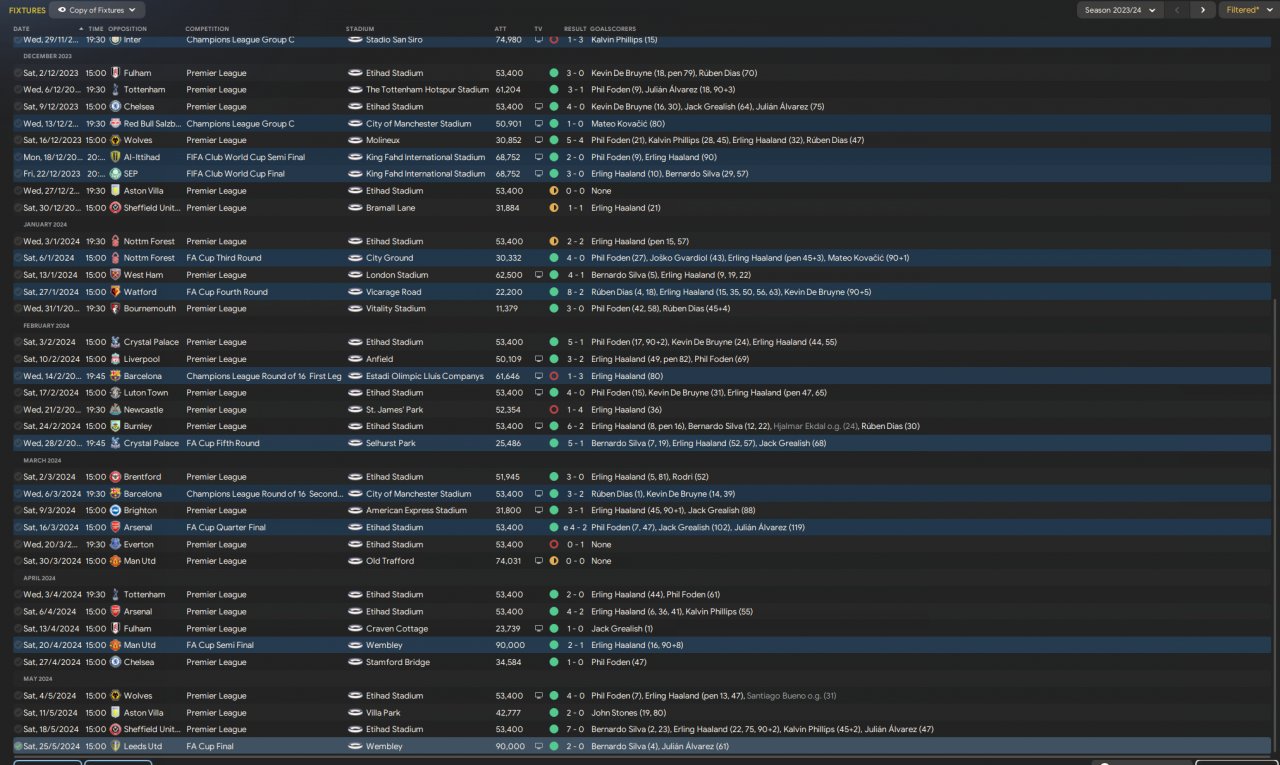Sort fixtures by the Date column header
The height and width of the screenshot is (765, 1280).
(21, 29)
